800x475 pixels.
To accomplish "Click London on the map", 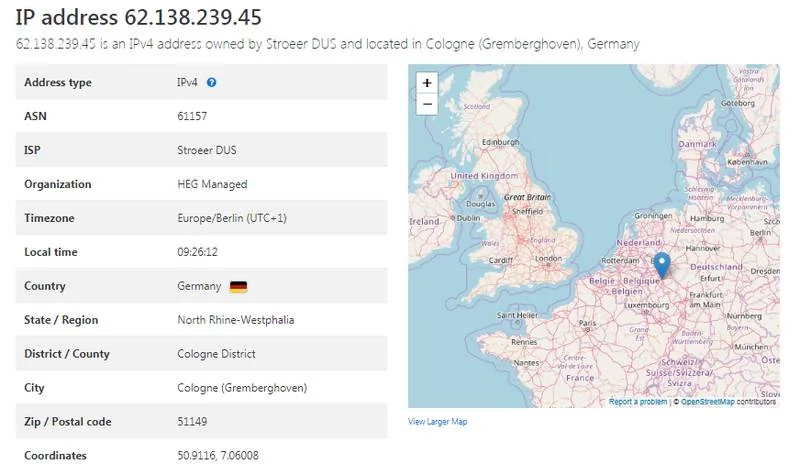I will point(547,259).
